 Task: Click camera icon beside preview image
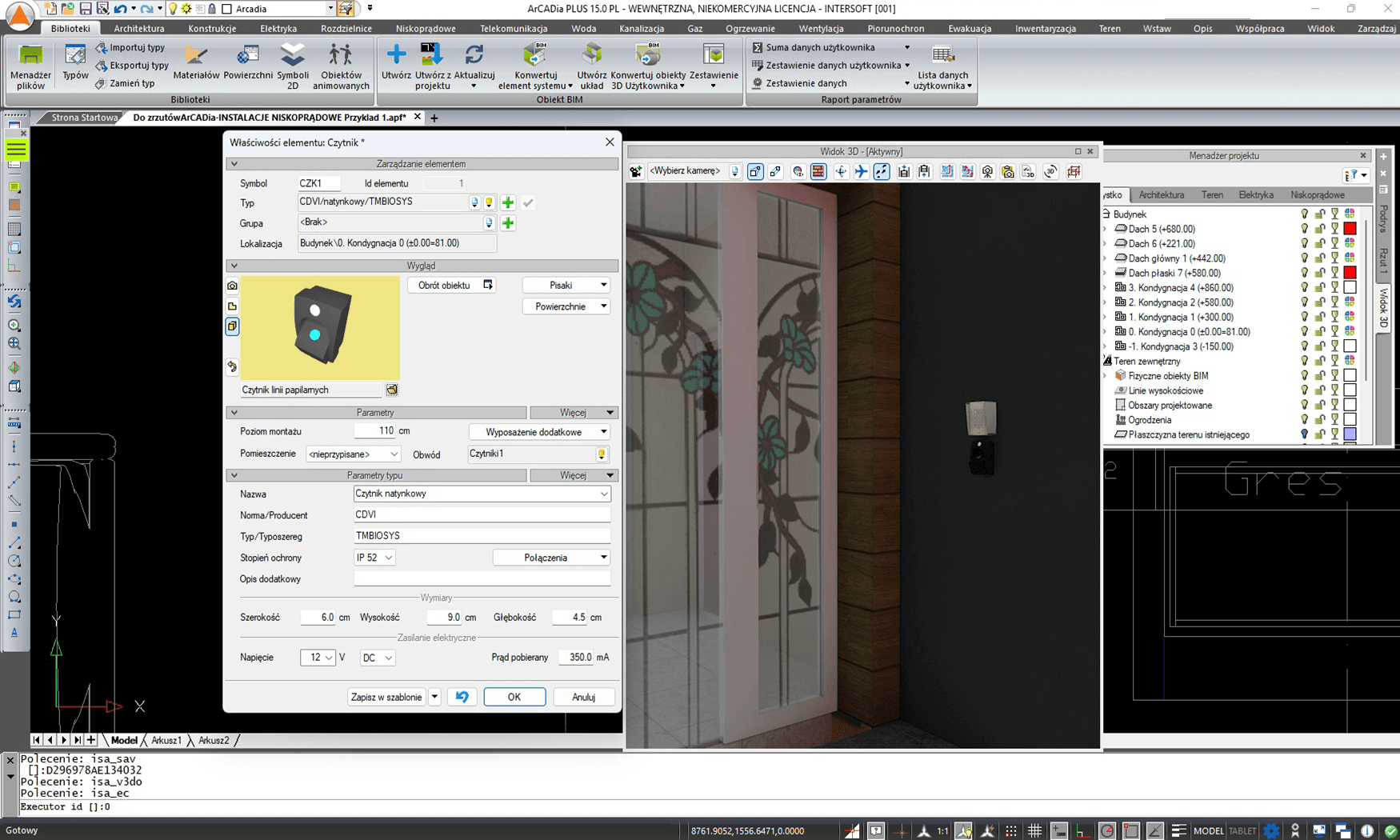pos(232,286)
